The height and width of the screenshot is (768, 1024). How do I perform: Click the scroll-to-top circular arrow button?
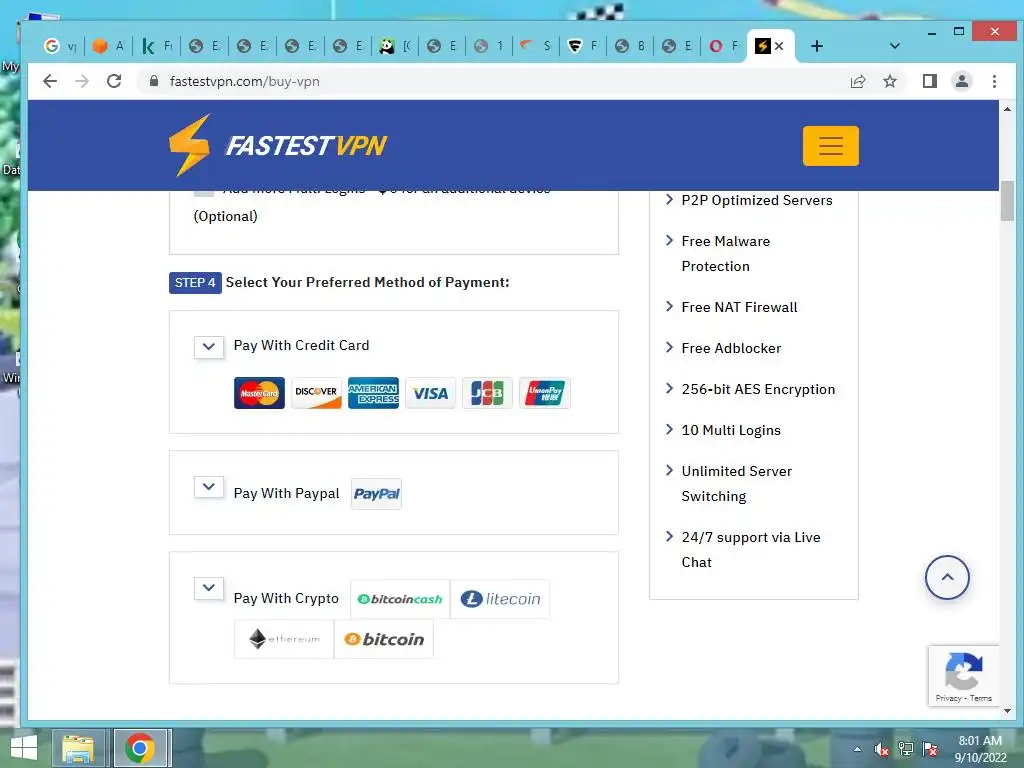pyautogui.click(x=947, y=577)
